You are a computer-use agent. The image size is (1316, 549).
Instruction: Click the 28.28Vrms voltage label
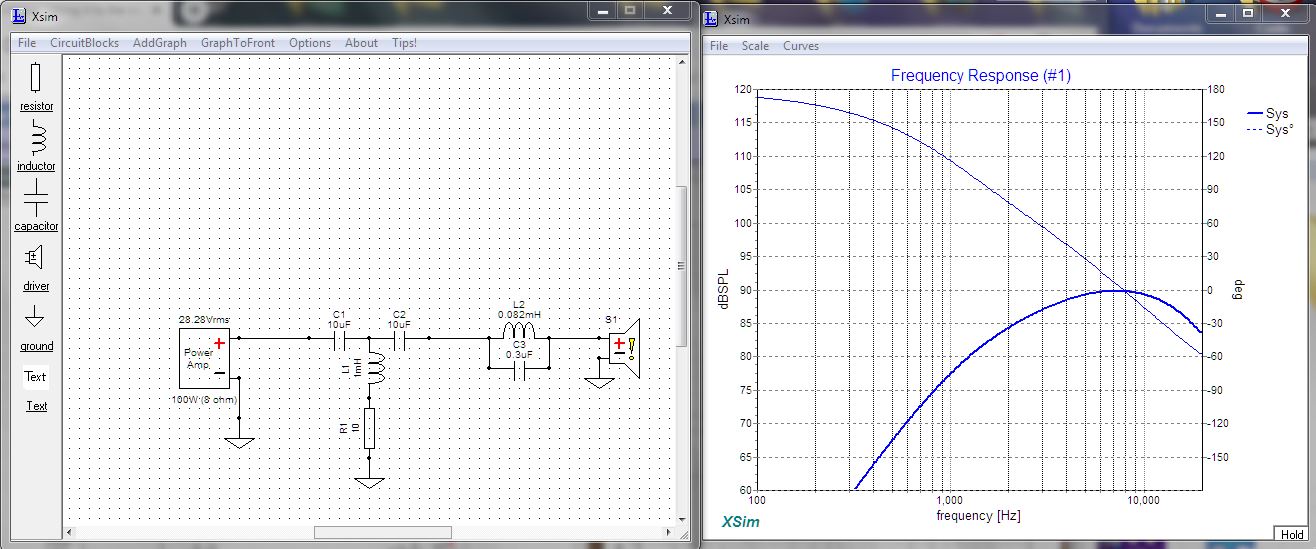[x=205, y=319]
